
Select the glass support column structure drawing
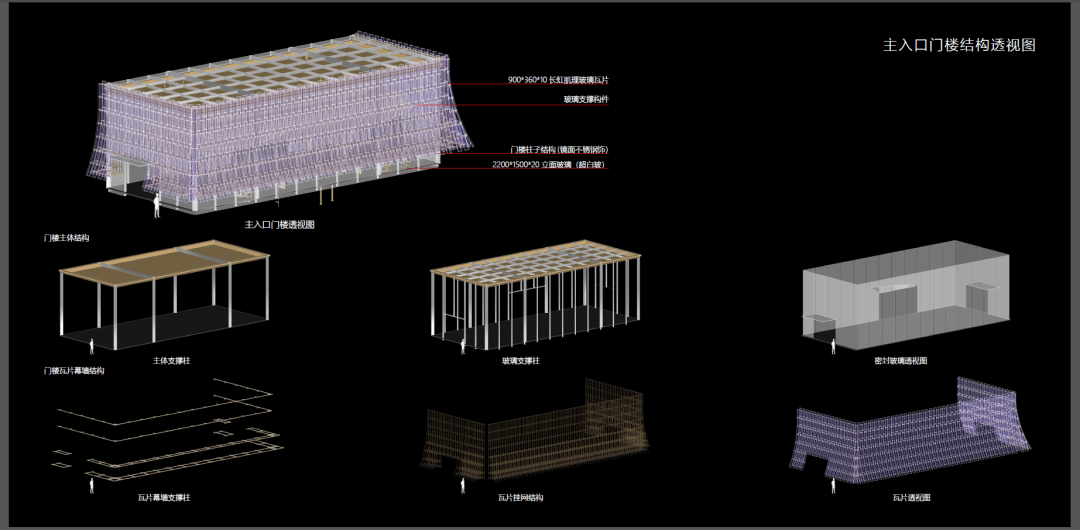(535, 296)
